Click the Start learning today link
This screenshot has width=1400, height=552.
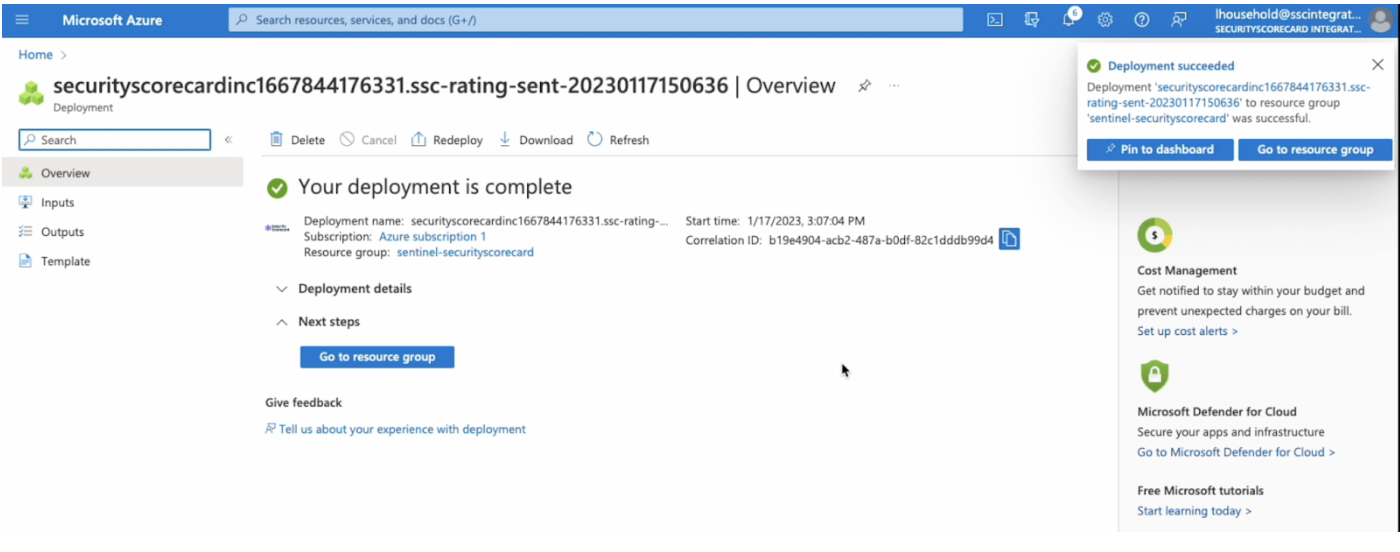click(x=1194, y=511)
